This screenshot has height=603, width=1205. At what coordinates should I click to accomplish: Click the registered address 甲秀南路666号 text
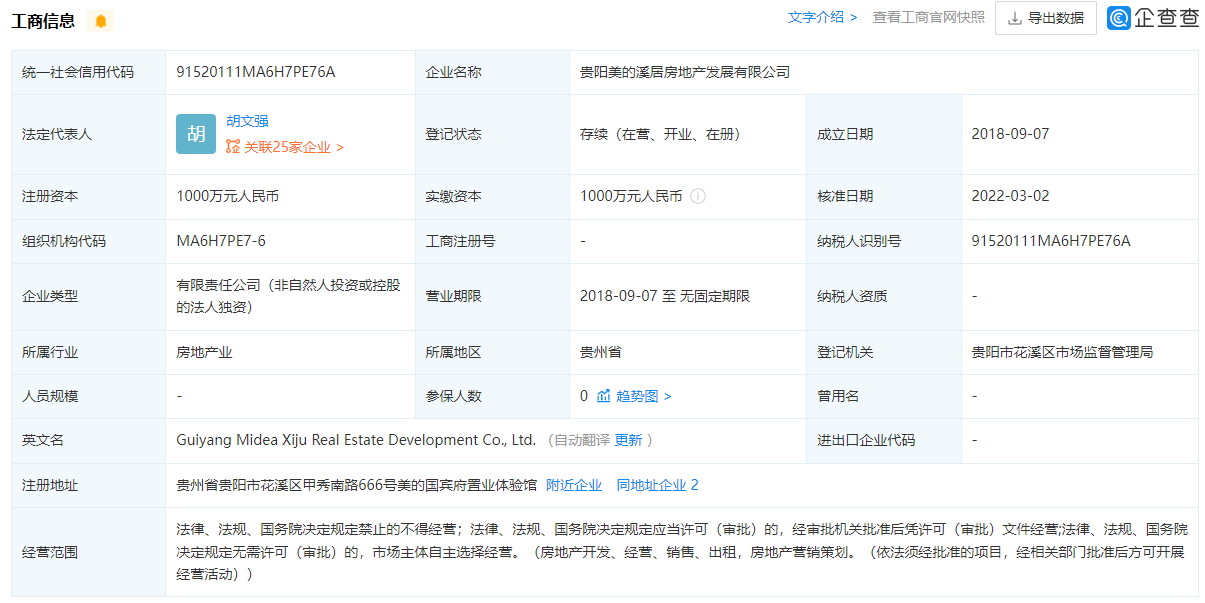click(356, 485)
